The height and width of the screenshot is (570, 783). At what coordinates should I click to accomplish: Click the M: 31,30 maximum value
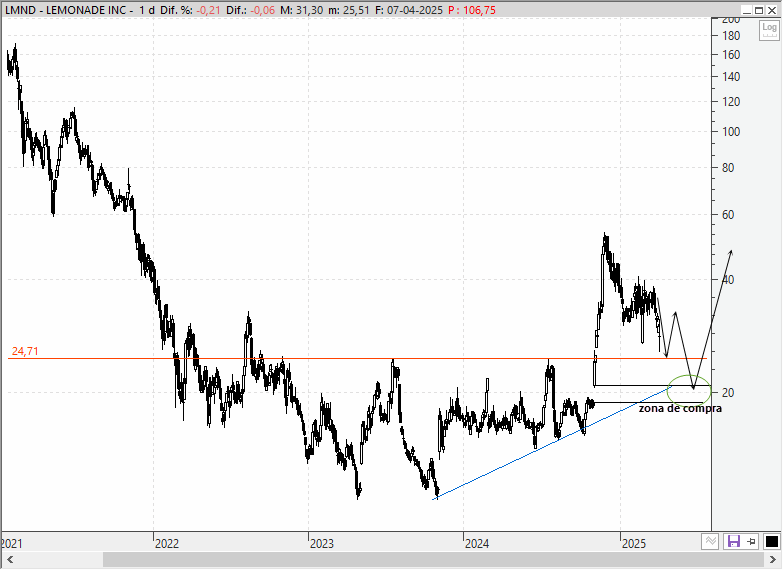pos(301,10)
